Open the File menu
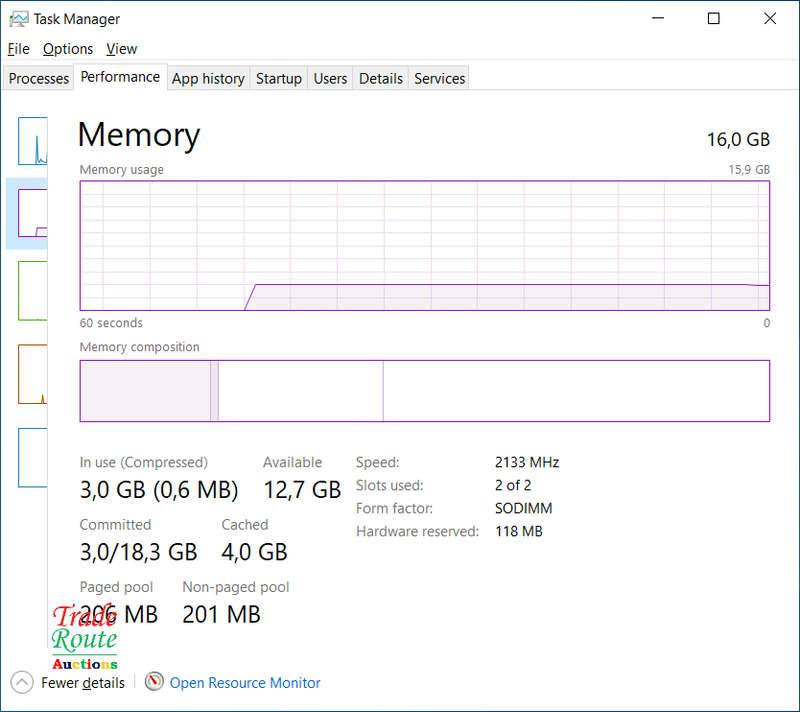This screenshot has height=712, width=800. (18, 49)
